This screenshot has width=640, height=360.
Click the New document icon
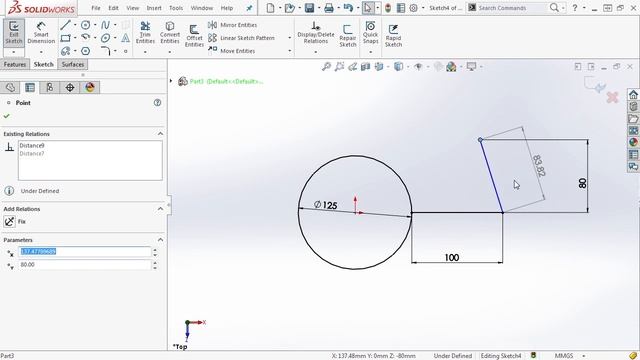(271, 8)
